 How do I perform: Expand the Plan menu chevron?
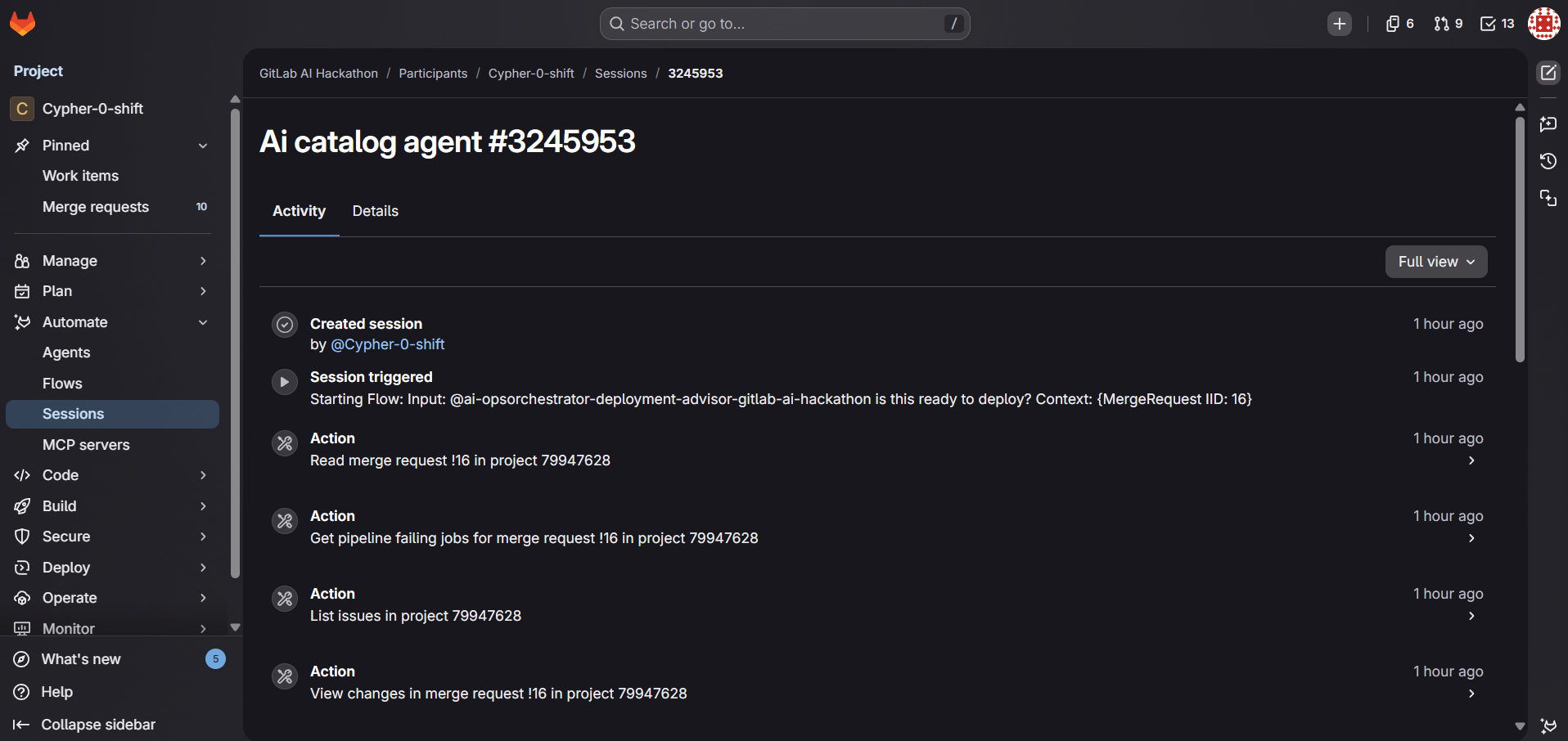[x=203, y=291]
